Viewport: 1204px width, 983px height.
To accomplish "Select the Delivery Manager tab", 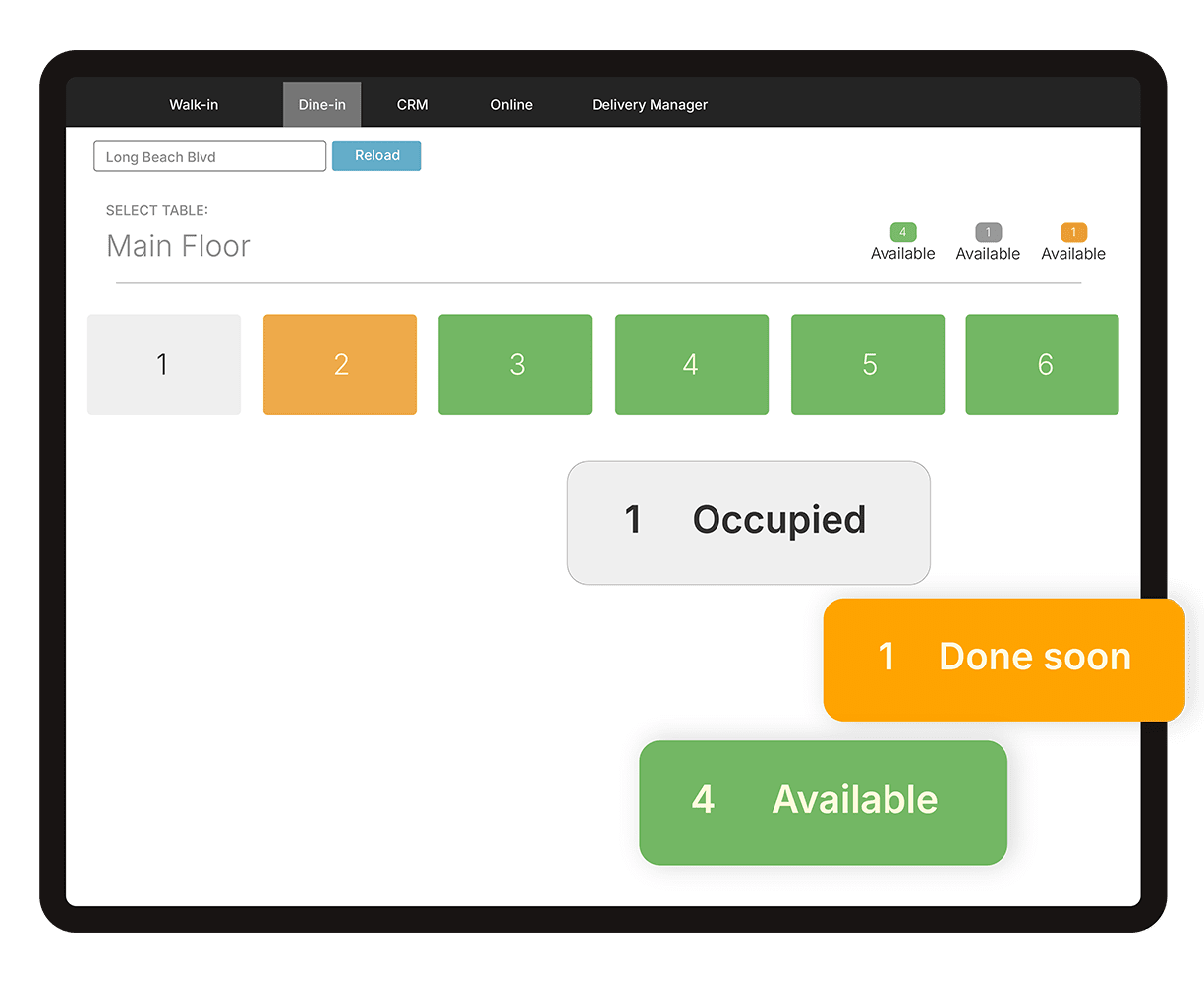I will tap(650, 105).
